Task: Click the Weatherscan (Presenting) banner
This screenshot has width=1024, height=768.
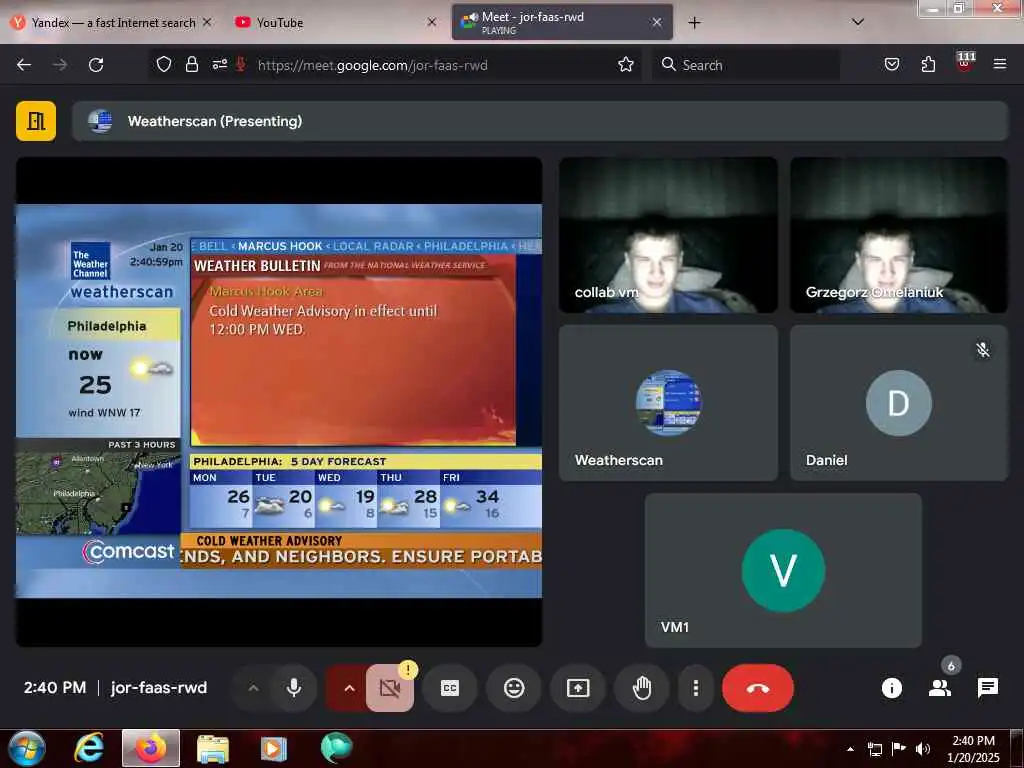Action: pyautogui.click(x=539, y=121)
